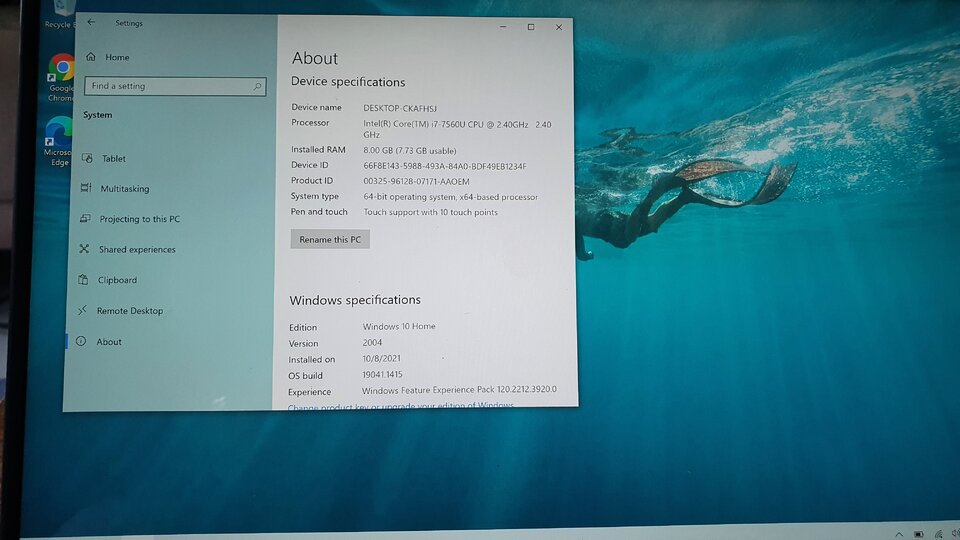
Task: Click the search magnifier in Find a setting
Action: click(257, 86)
